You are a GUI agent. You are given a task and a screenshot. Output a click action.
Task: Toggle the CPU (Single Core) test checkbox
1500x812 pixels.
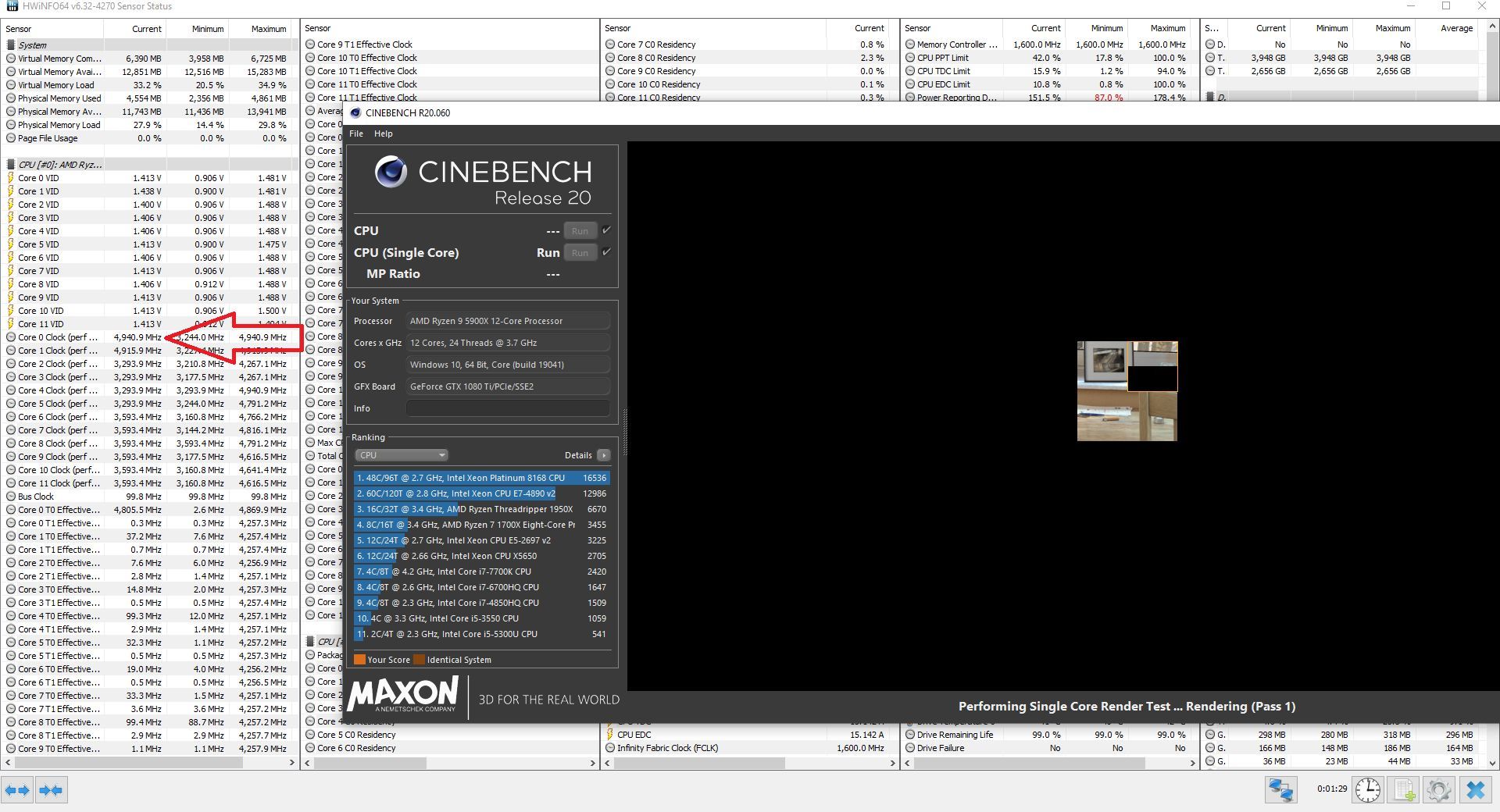pyautogui.click(x=606, y=252)
